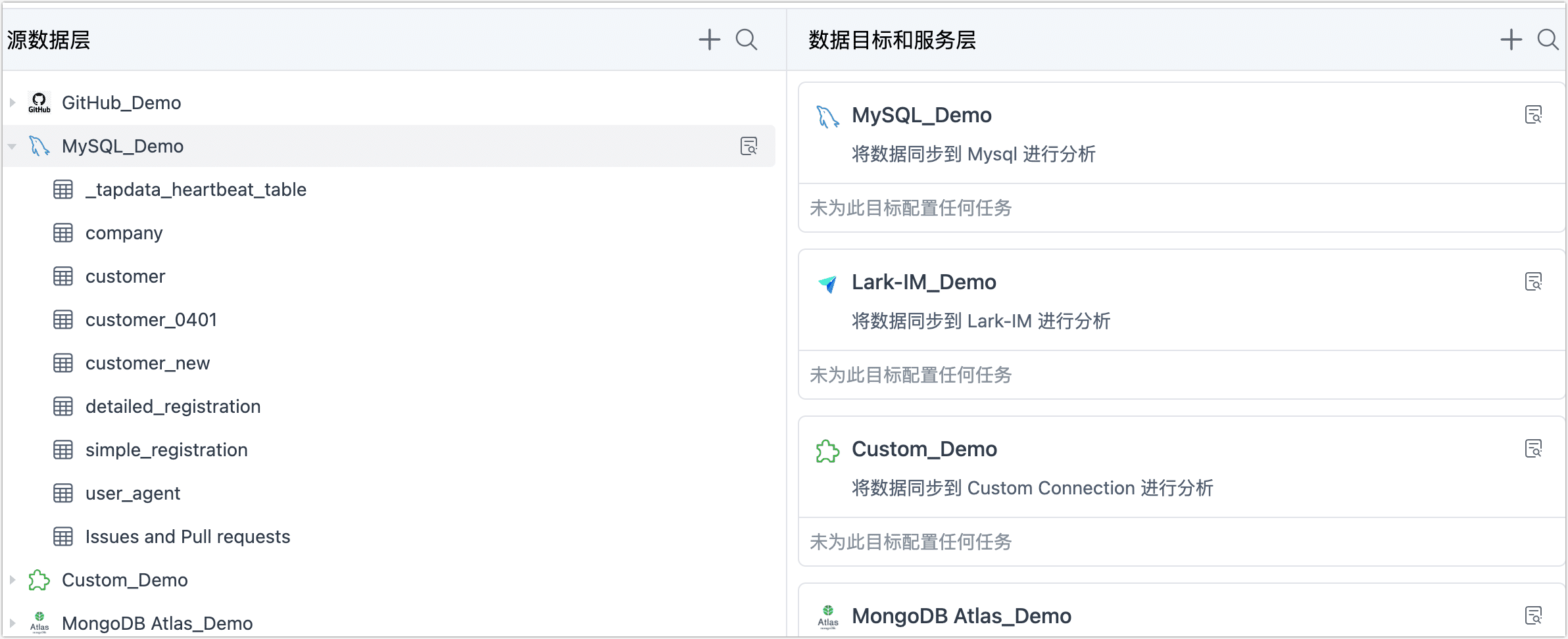This screenshot has height=639, width=1568.
Task: Select the detailed_registration table
Action: (x=172, y=406)
